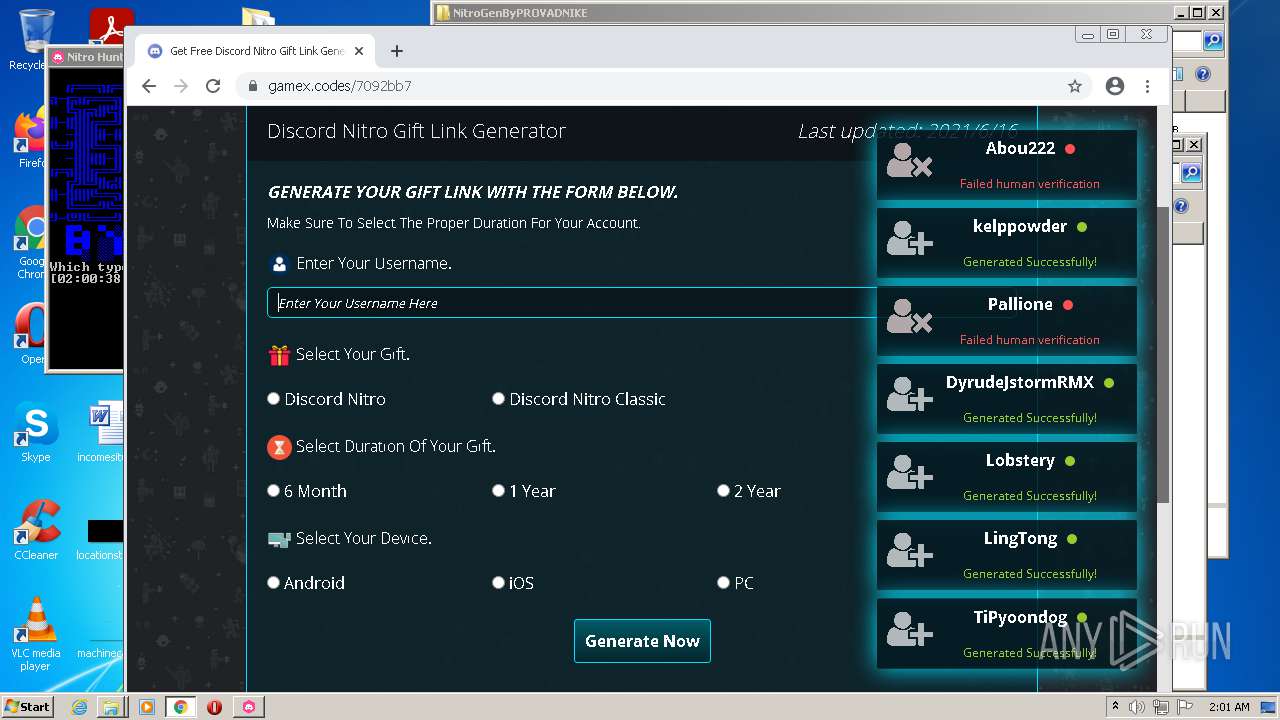The width and height of the screenshot is (1280, 720).
Task: Open the CCleaner desktop shortcut
Action: point(36,531)
